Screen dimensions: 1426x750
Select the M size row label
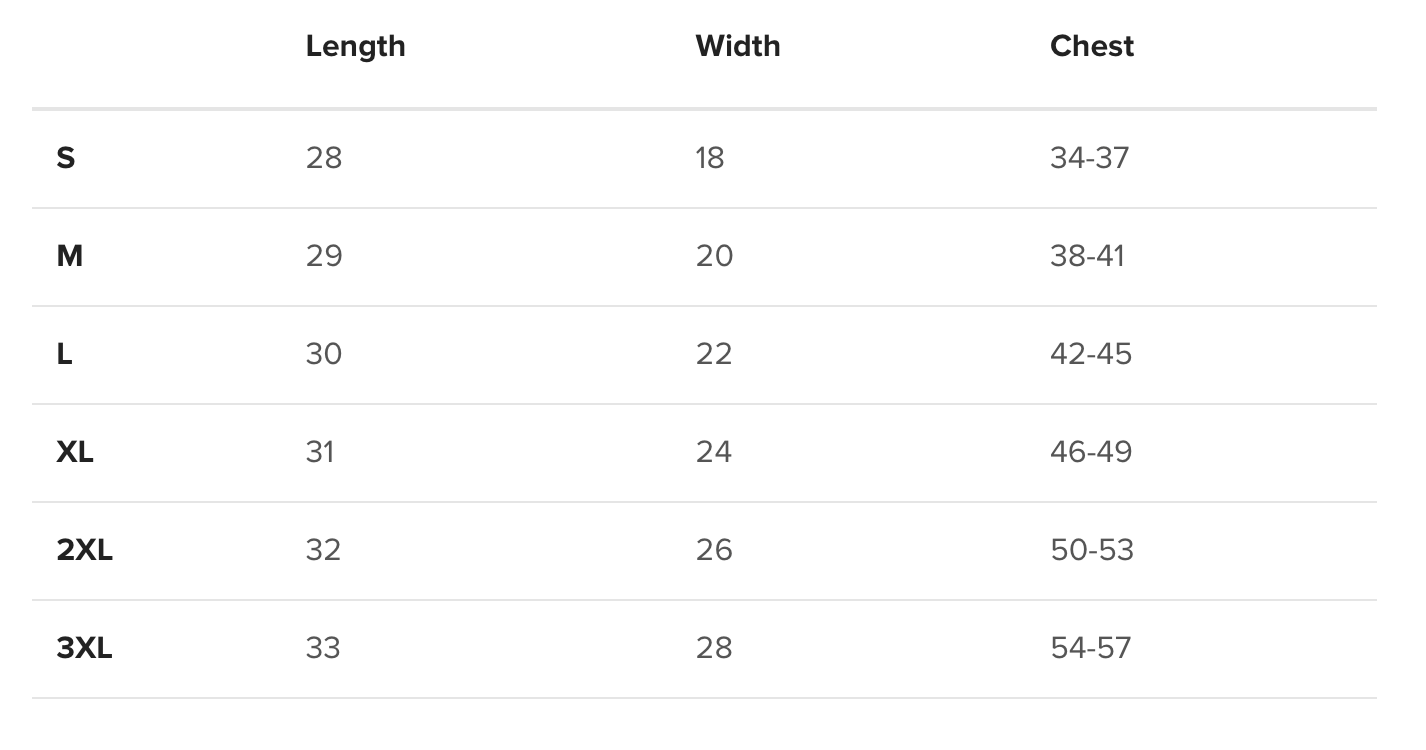point(70,256)
